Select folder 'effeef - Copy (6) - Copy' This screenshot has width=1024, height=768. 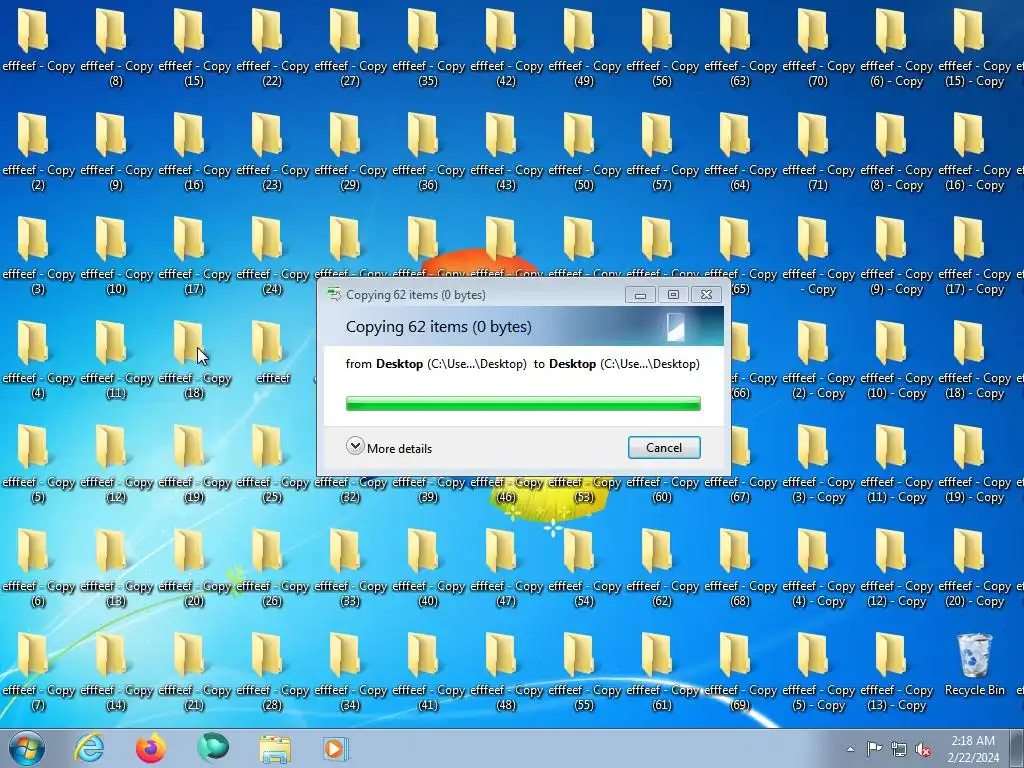click(x=896, y=48)
